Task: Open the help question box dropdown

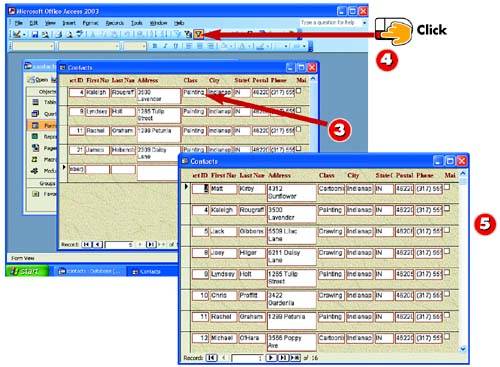Action: pyautogui.click(x=364, y=23)
